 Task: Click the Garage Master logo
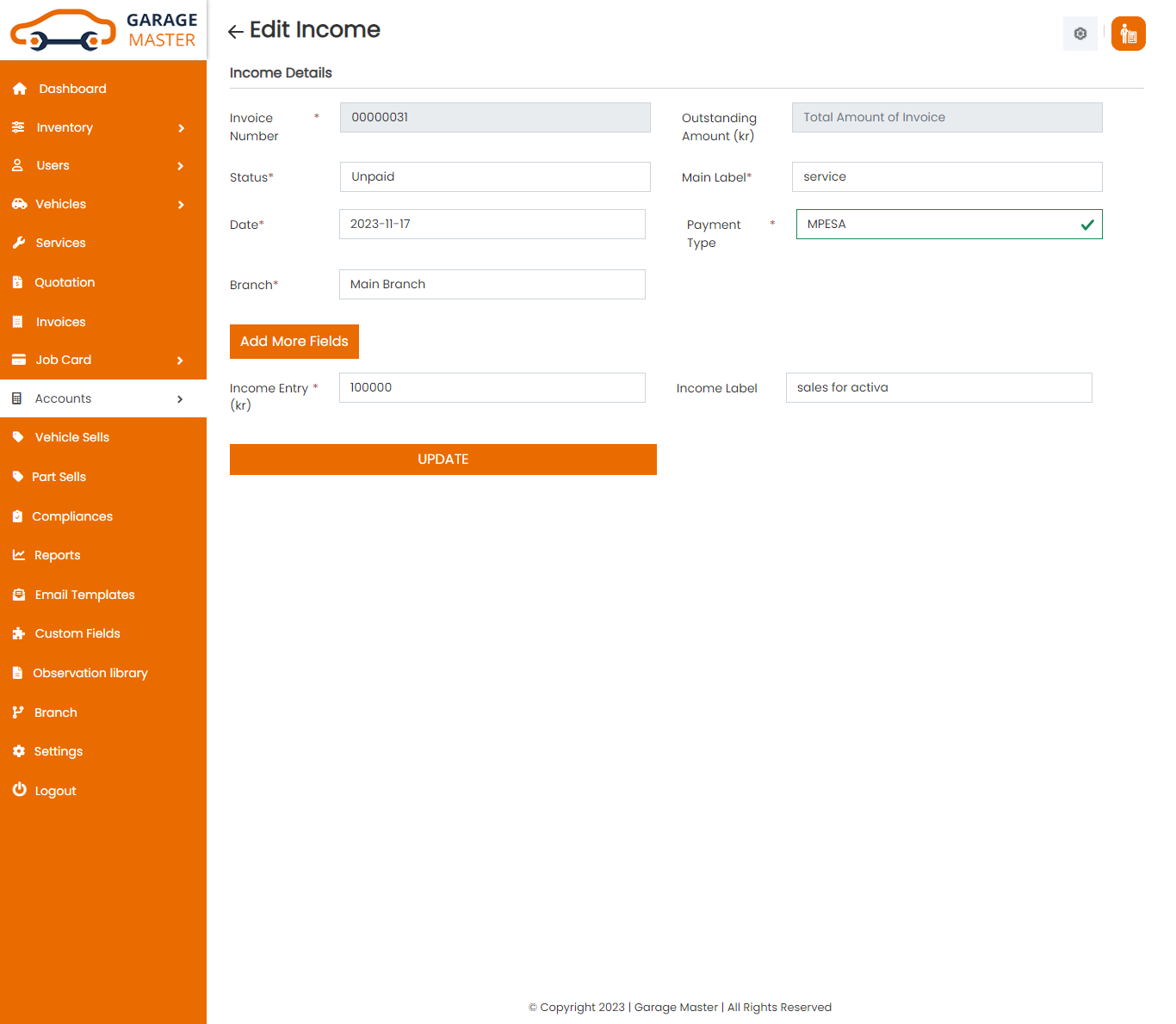coord(103,30)
